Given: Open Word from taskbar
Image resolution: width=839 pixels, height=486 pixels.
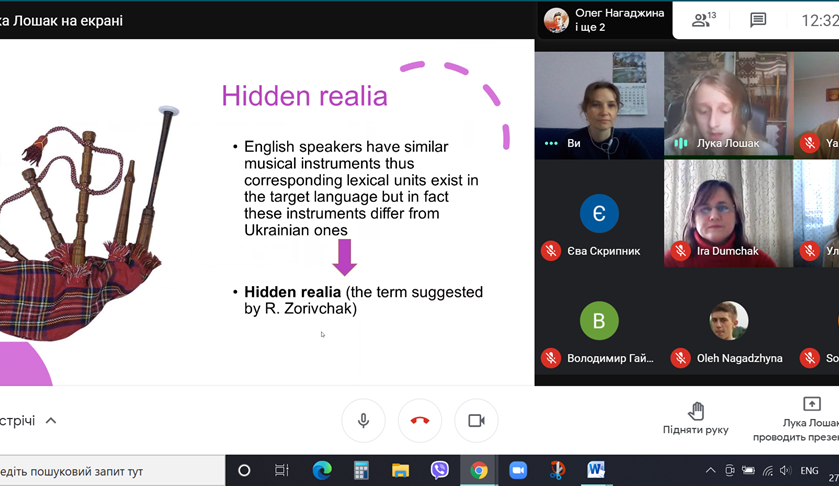Looking at the screenshot, I should 596,470.
